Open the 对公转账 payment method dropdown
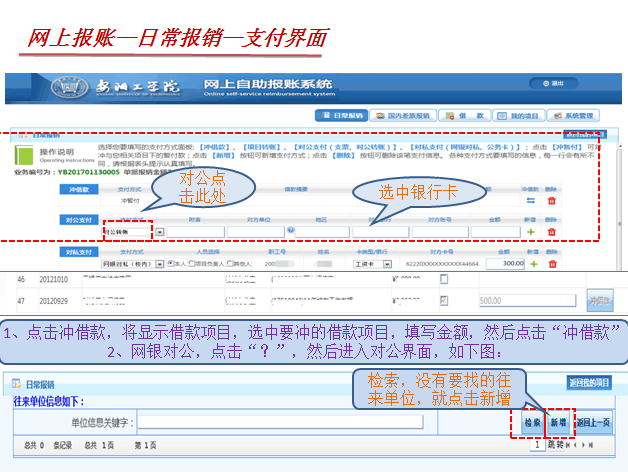628x472 pixels. [160, 232]
